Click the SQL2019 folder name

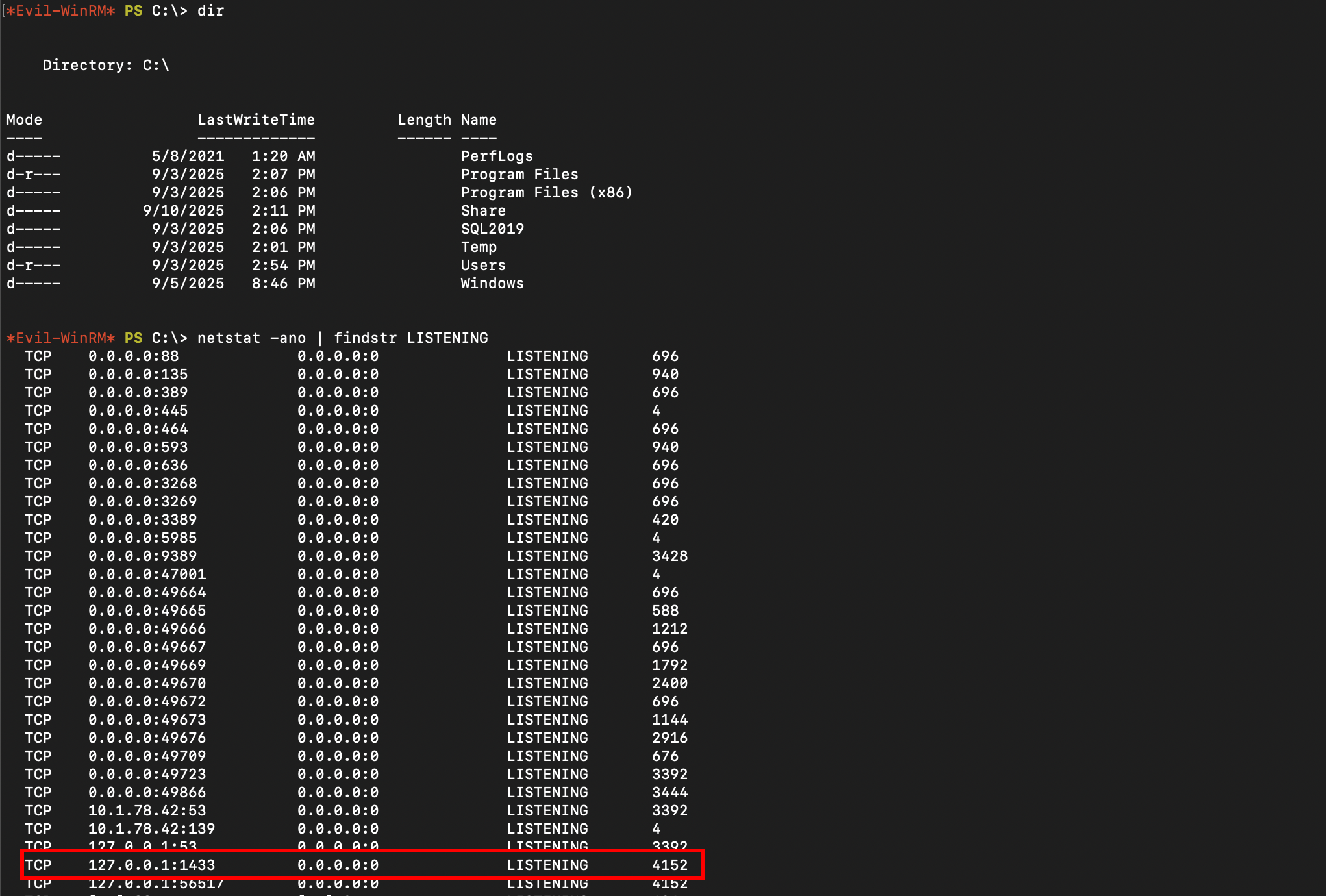492,229
